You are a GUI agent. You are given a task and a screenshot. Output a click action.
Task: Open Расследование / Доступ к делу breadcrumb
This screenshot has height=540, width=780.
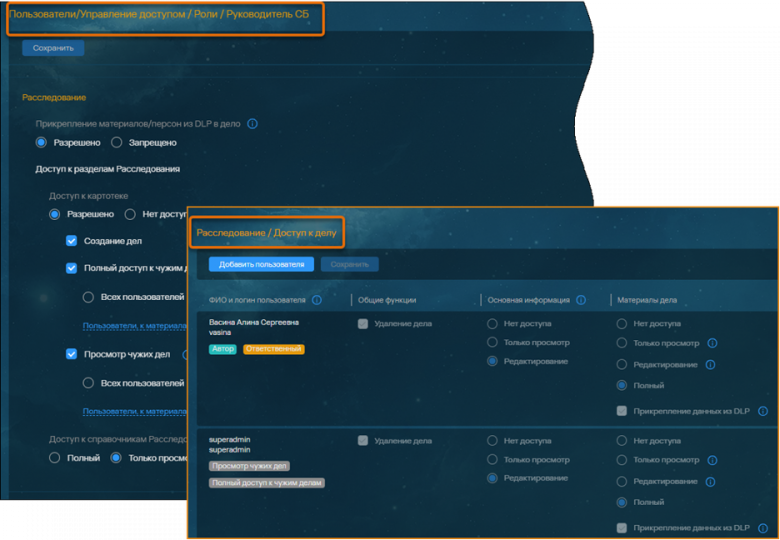click(267, 233)
